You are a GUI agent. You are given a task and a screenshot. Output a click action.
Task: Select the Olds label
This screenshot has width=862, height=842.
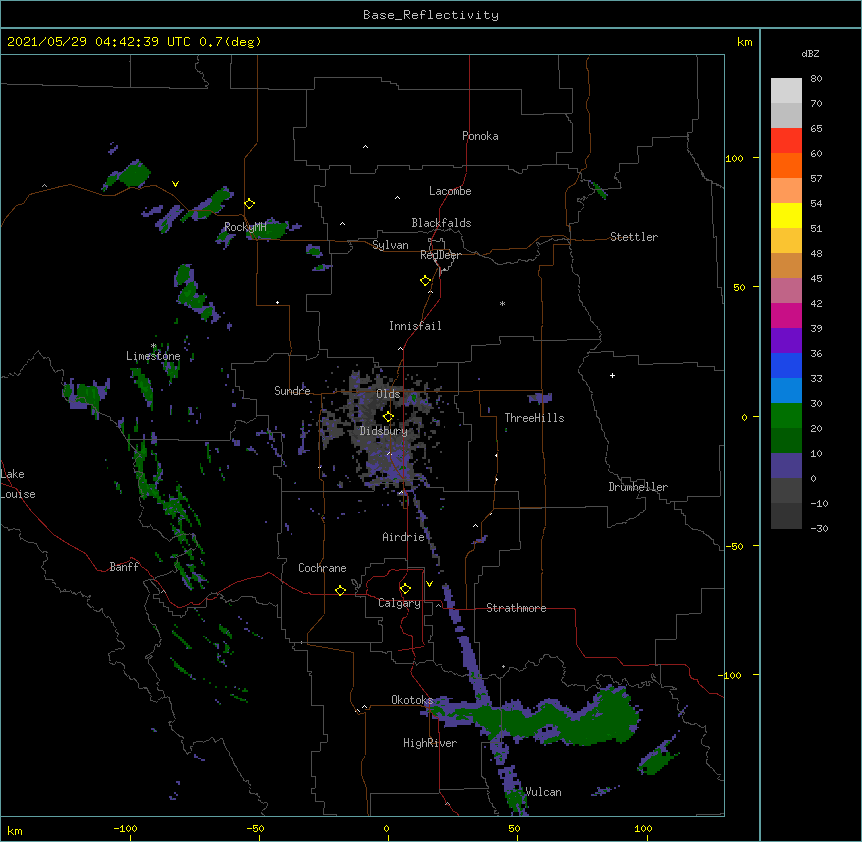388,394
